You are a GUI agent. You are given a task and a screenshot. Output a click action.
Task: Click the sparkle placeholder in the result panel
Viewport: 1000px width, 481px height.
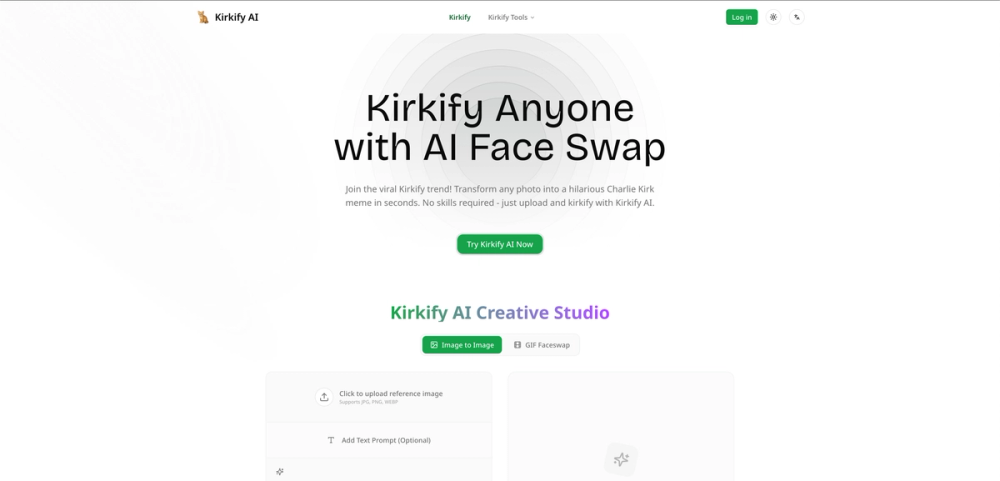(x=621, y=459)
